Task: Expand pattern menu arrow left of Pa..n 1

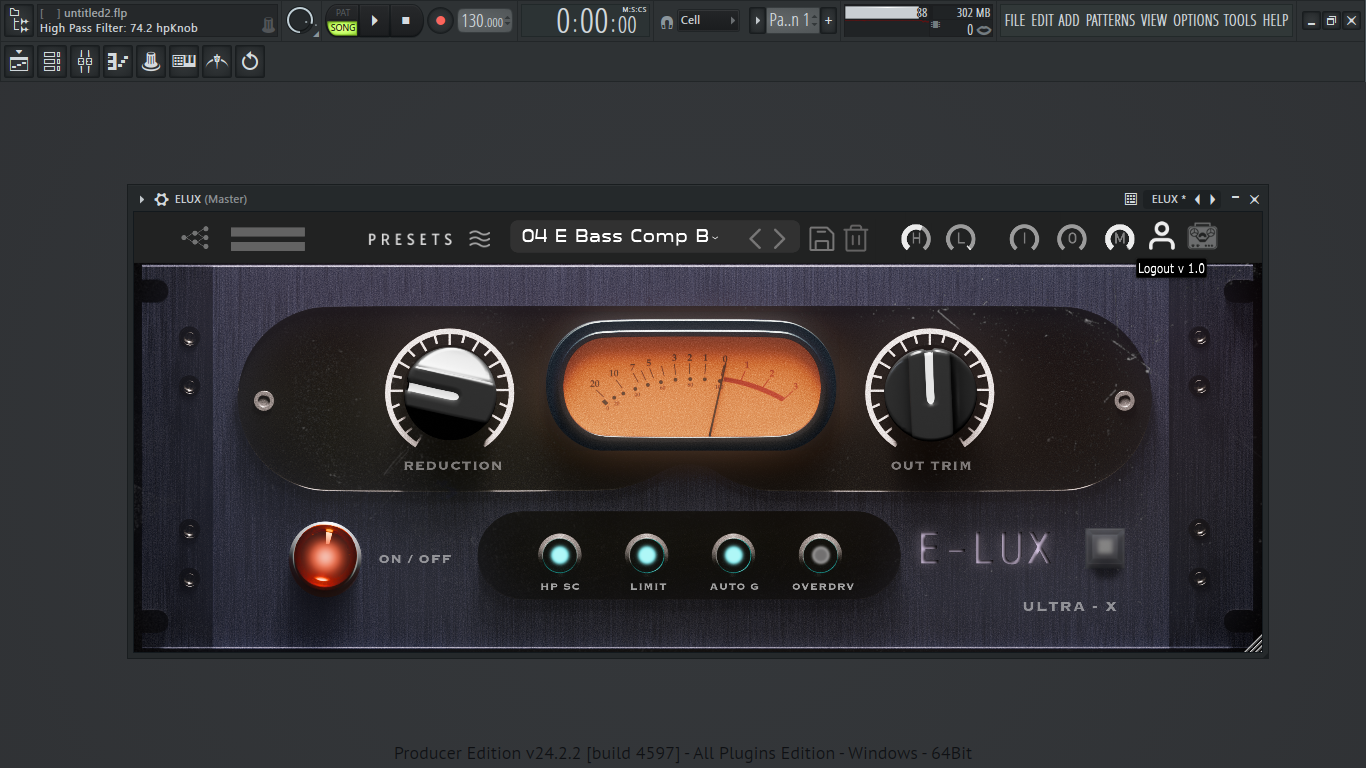Action: pos(757,20)
